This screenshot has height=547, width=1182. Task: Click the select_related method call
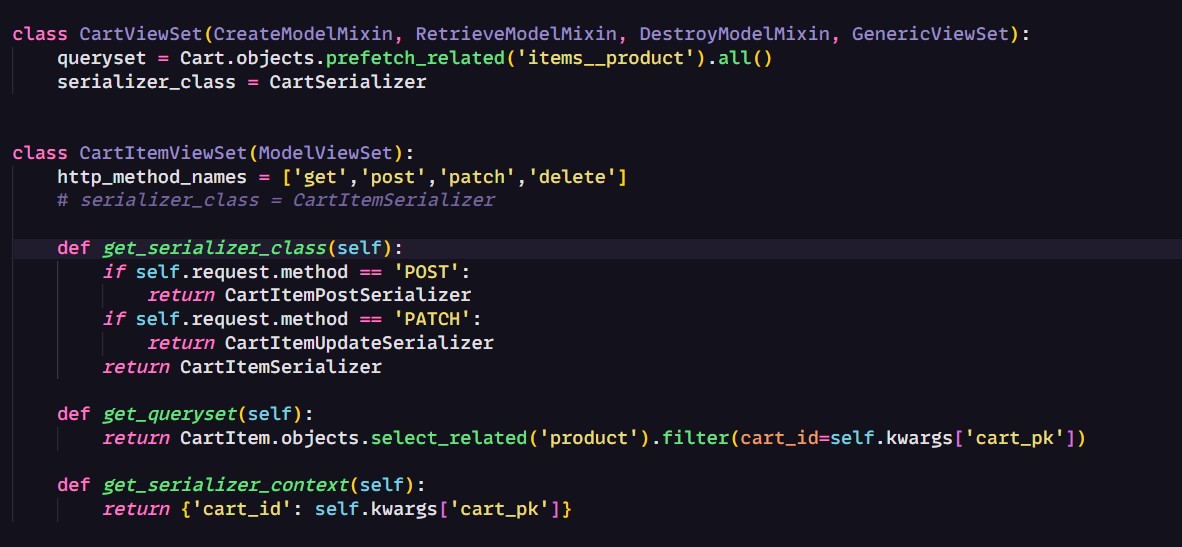pyautogui.click(x=449, y=439)
